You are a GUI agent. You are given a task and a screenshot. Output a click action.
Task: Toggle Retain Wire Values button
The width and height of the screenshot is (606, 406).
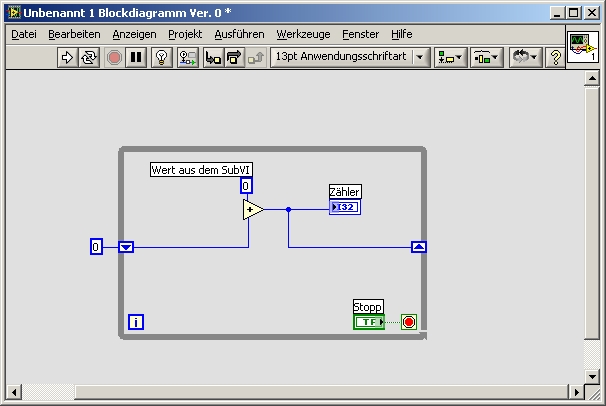pos(188,58)
